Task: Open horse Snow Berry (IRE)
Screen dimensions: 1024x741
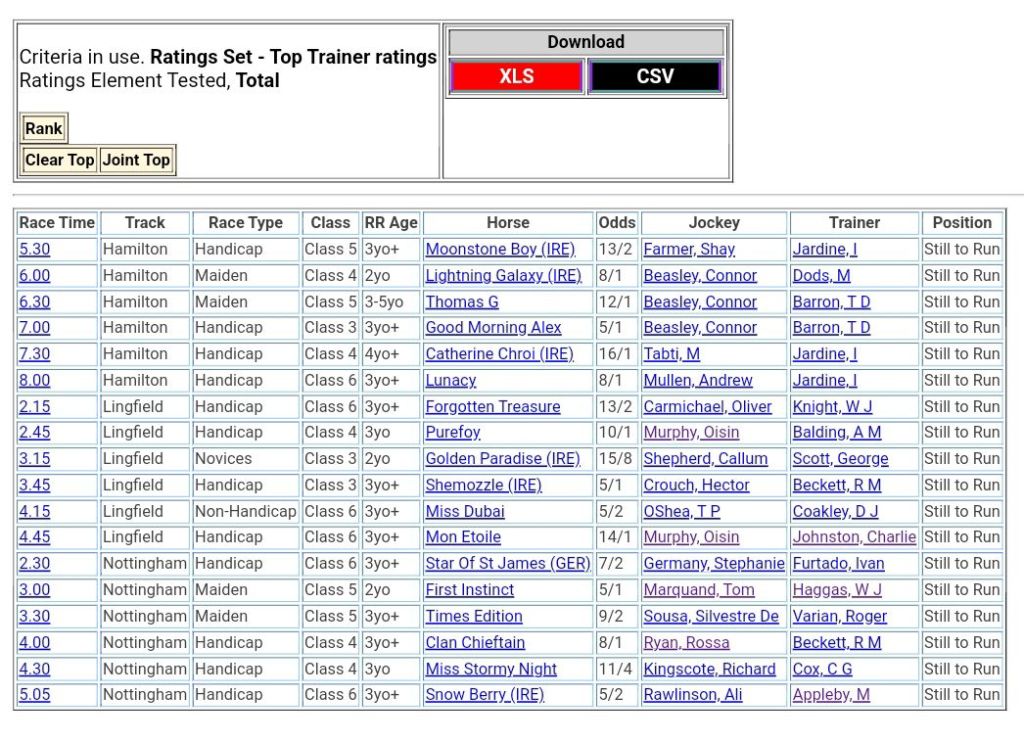Action: (x=485, y=695)
